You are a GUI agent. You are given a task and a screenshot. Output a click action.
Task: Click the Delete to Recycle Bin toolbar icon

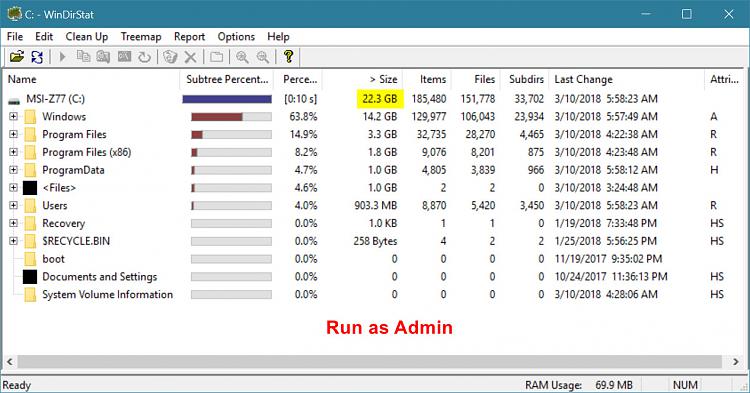(x=170, y=57)
